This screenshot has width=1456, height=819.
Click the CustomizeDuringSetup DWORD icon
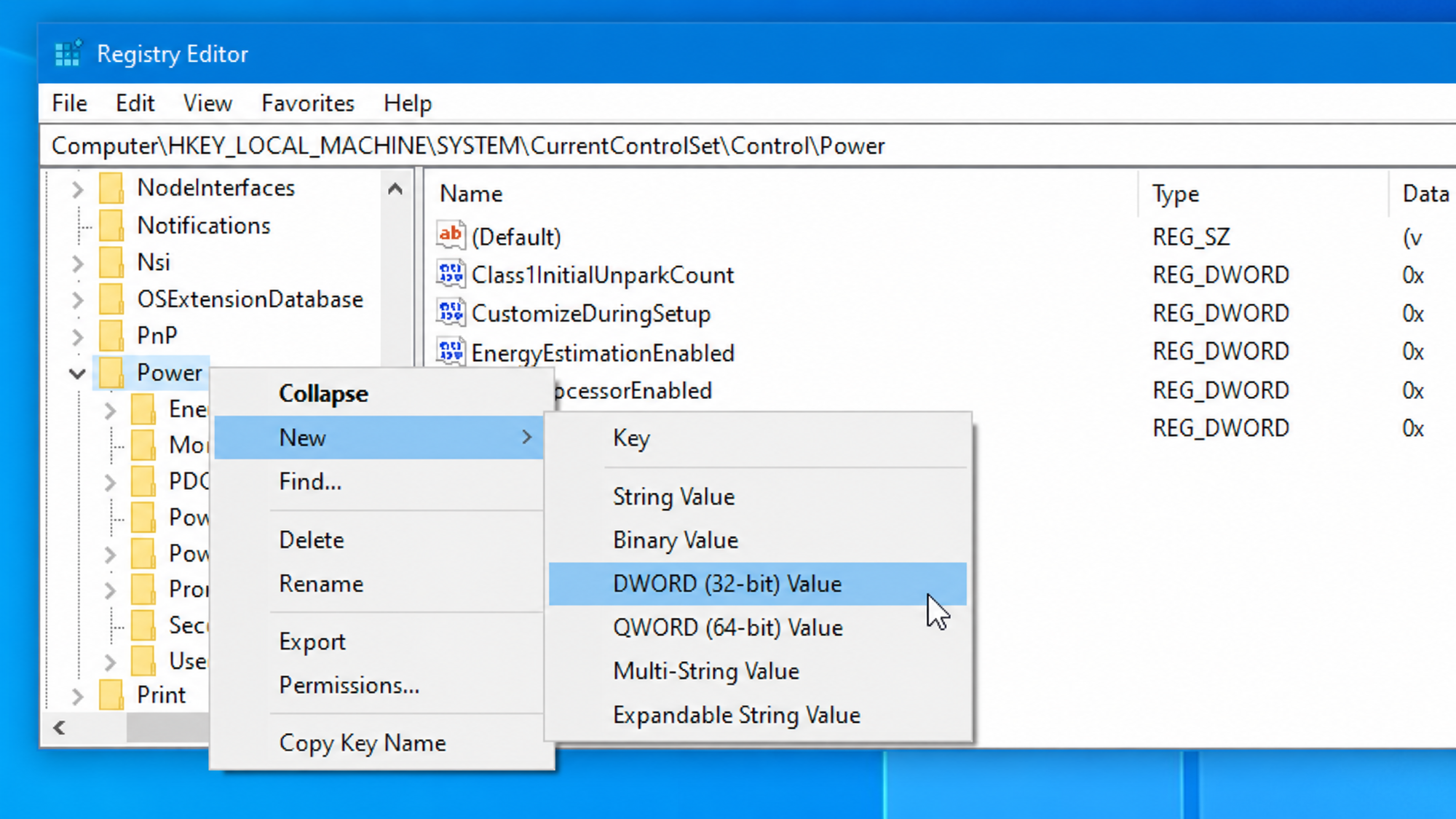coord(450,312)
